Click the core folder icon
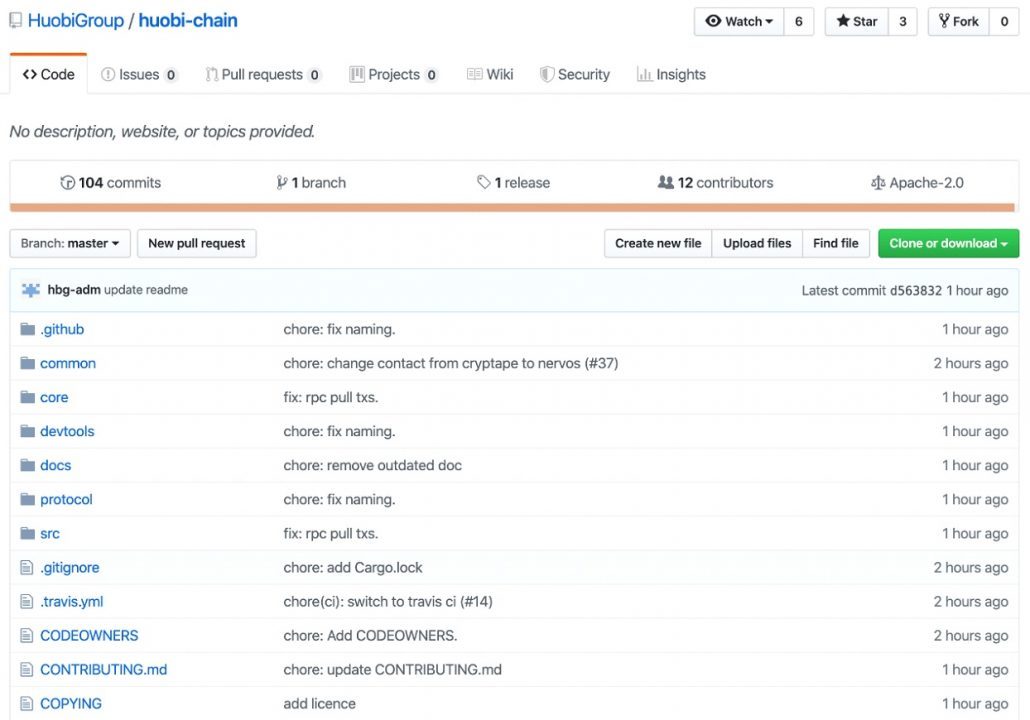 coord(27,397)
